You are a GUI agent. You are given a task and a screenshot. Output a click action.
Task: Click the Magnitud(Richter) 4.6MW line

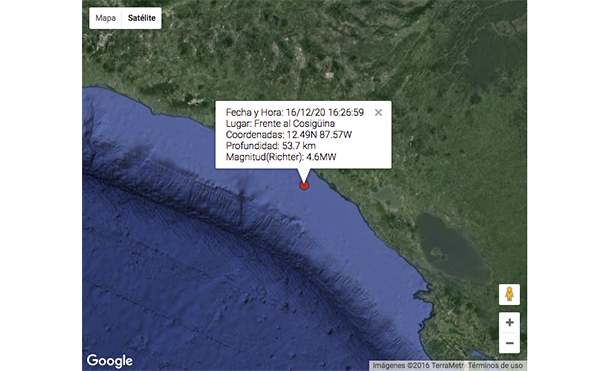tap(281, 157)
